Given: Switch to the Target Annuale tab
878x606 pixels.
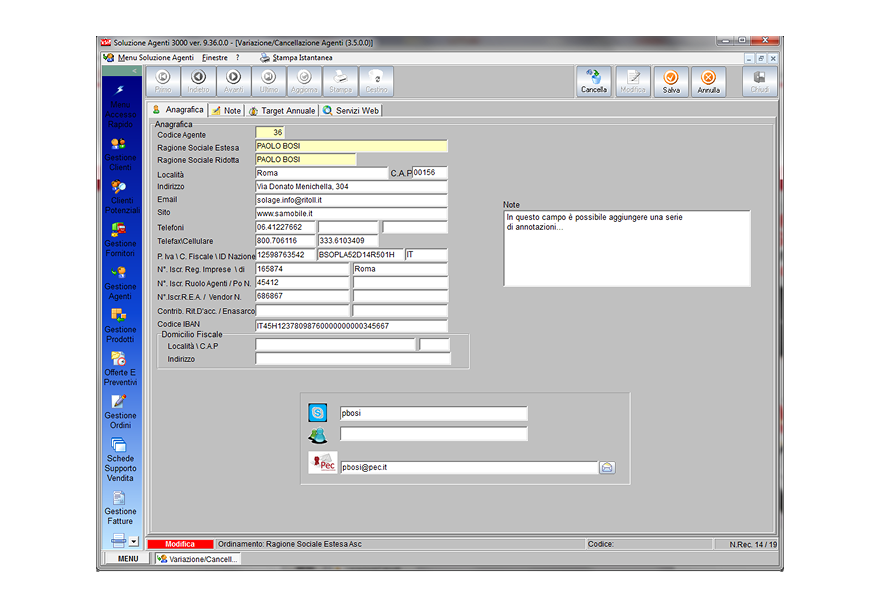Looking at the screenshot, I should [x=282, y=111].
